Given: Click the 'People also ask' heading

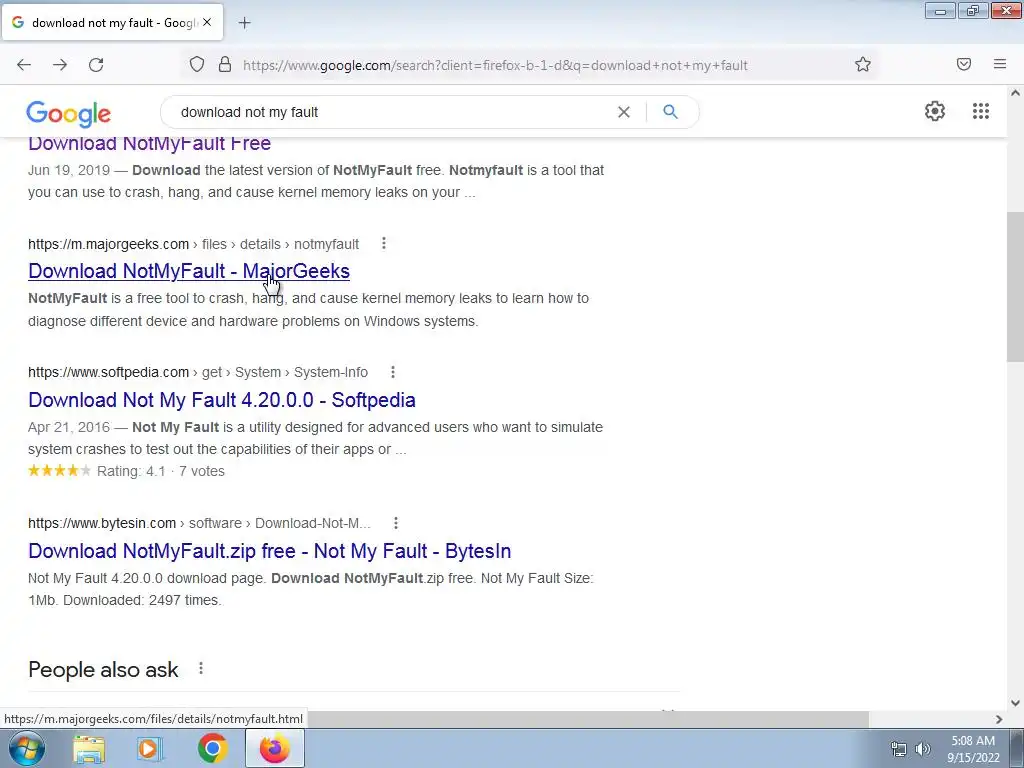Looking at the screenshot, I should (x=103, y=669).
